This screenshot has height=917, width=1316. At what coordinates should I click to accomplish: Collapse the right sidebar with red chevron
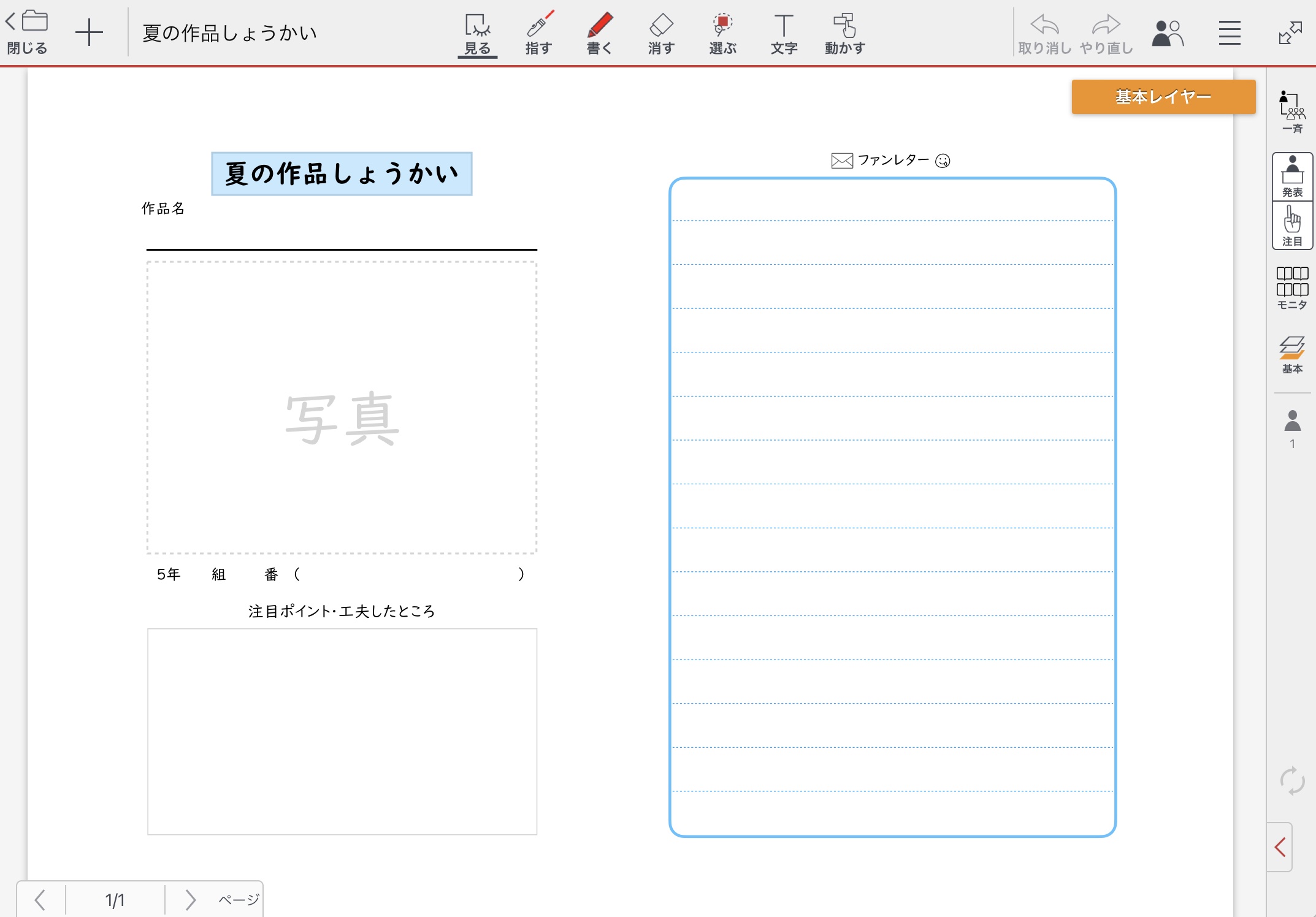(1280, 847)
